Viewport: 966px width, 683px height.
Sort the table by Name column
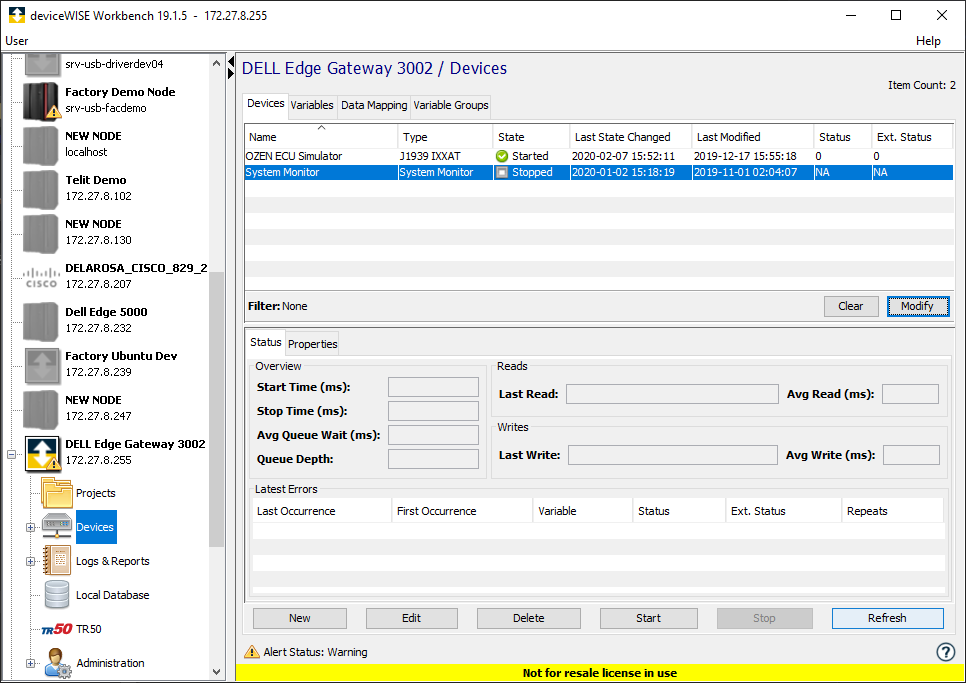pos(321,137)
